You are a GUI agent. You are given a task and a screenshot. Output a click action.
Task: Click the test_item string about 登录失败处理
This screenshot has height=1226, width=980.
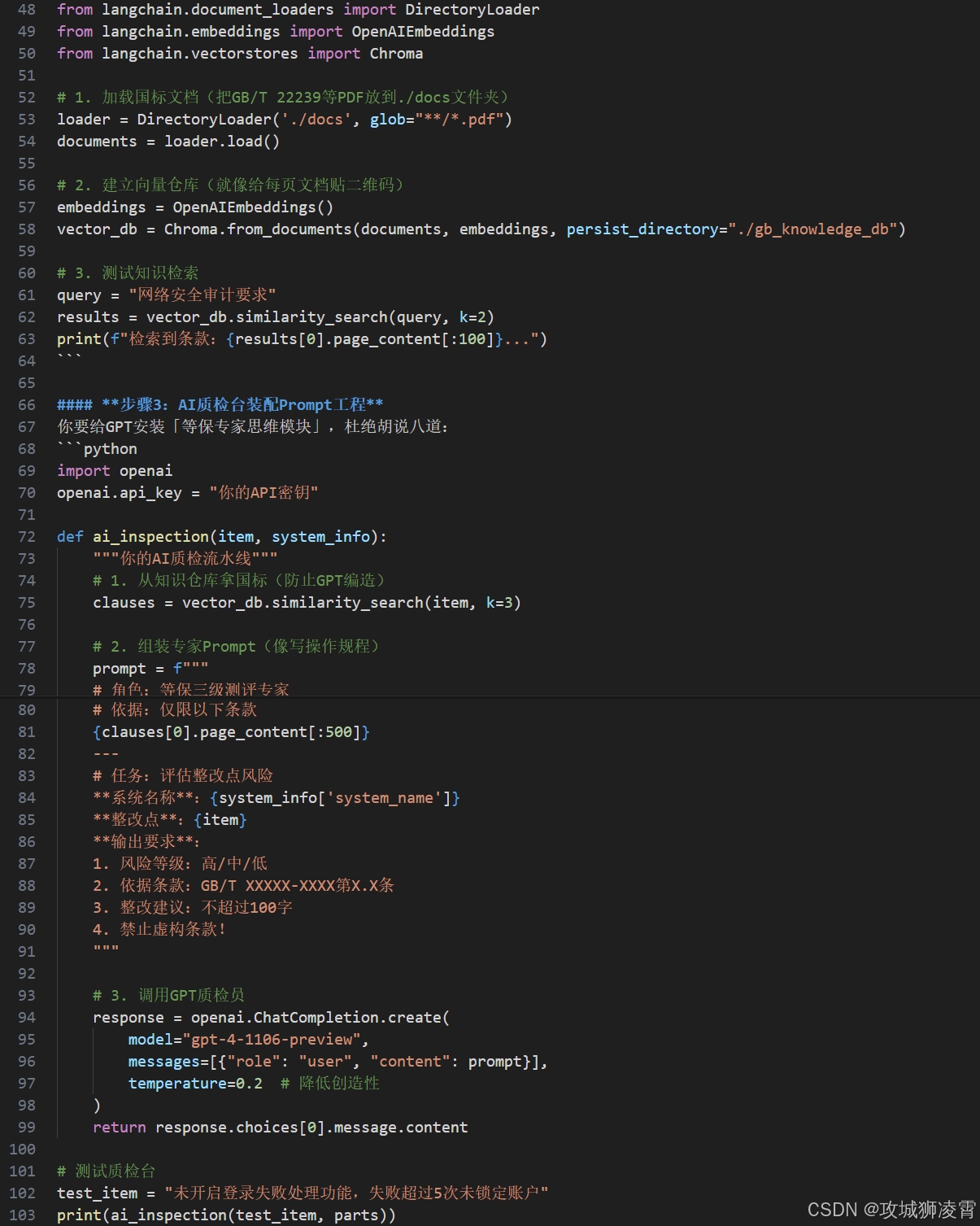click(x=356, y=1193)
